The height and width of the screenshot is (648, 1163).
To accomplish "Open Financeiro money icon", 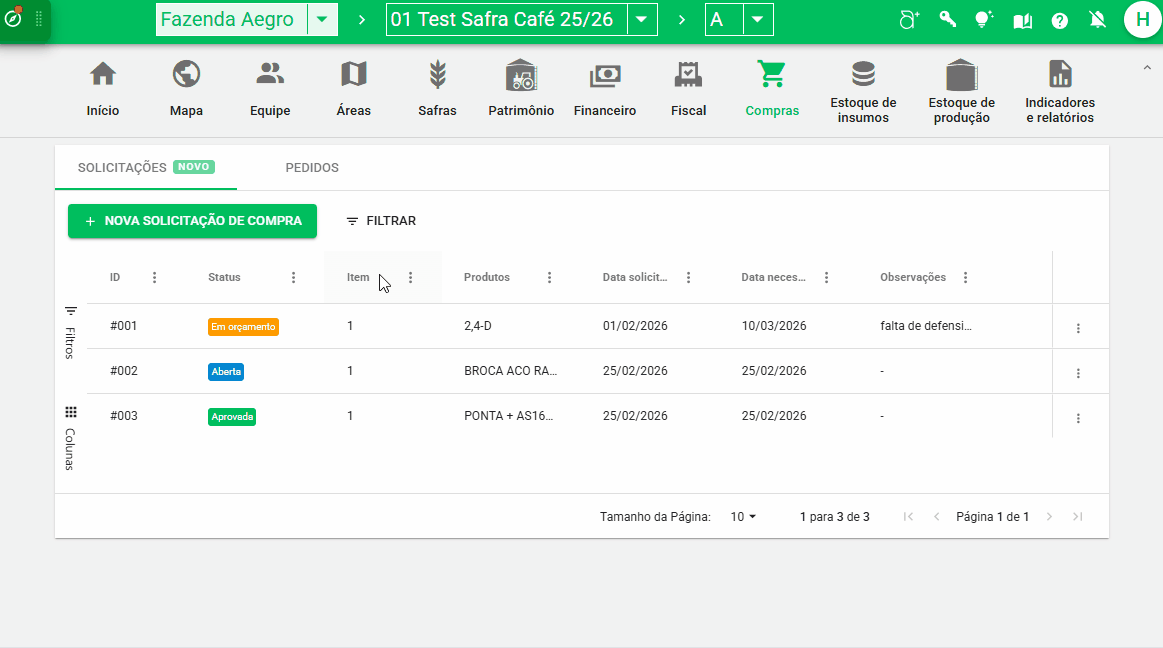I will [x=605, y=75].
